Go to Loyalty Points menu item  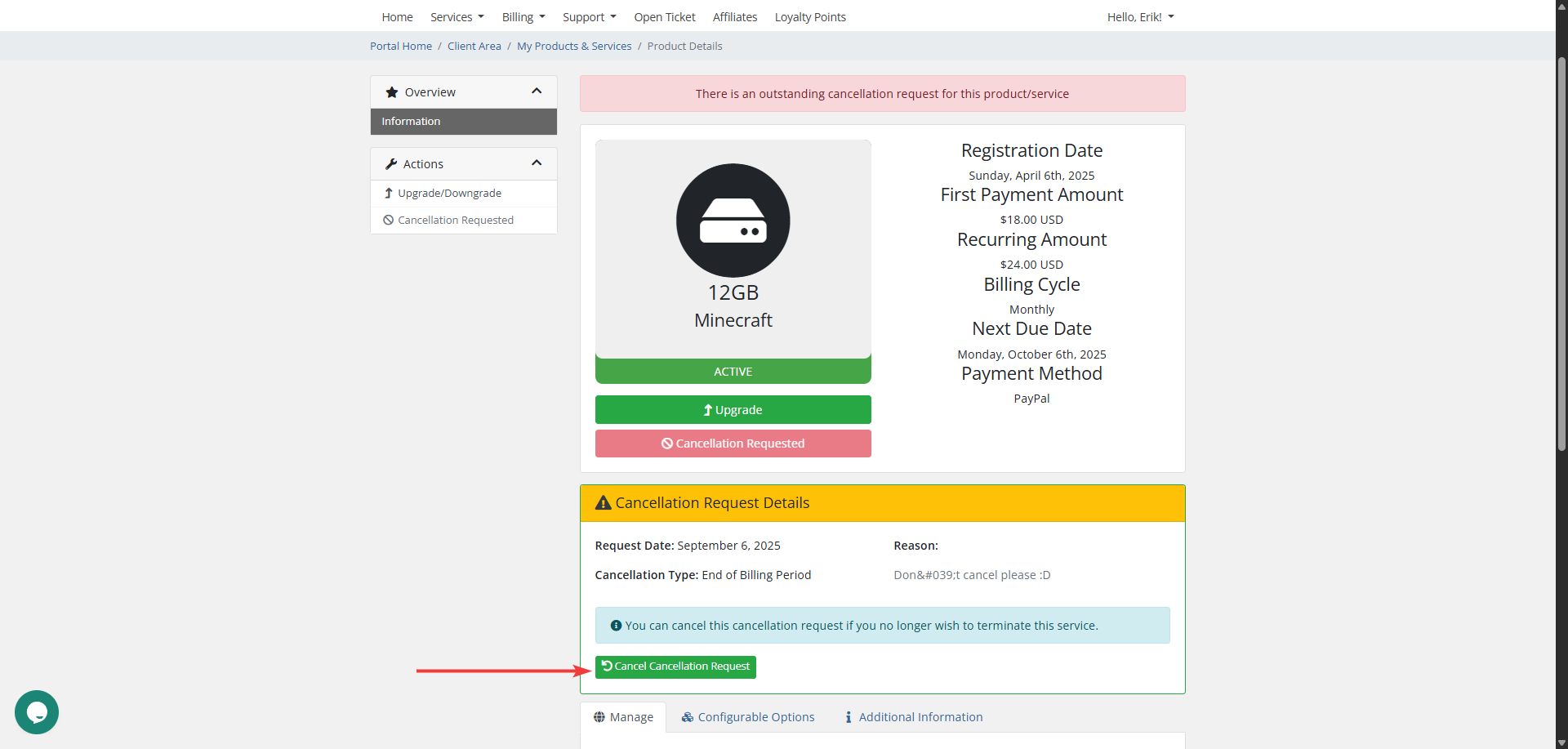click(809, 17)
